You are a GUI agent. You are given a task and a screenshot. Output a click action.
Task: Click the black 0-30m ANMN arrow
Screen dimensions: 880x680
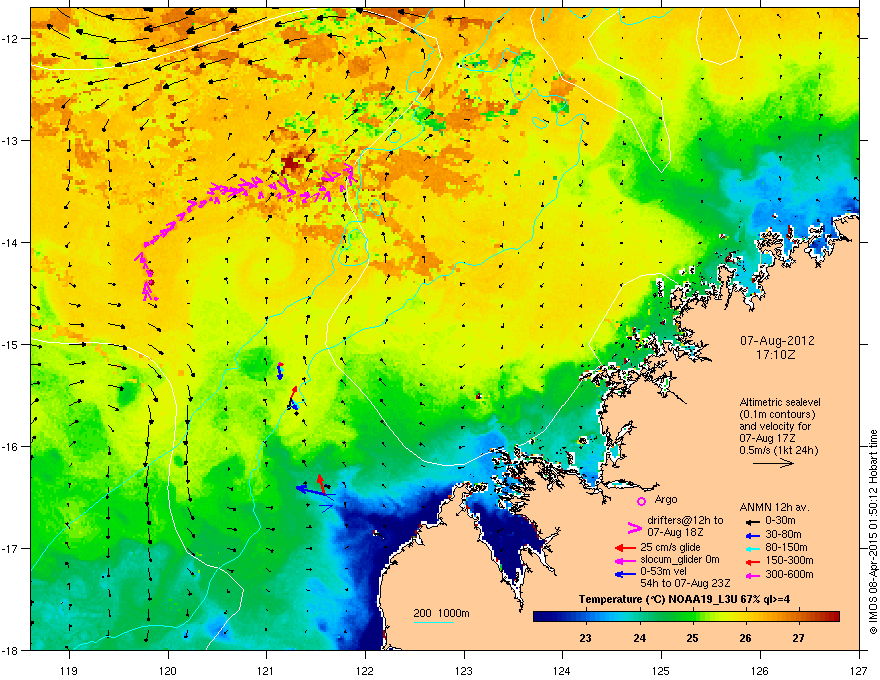tap(753, 521)
